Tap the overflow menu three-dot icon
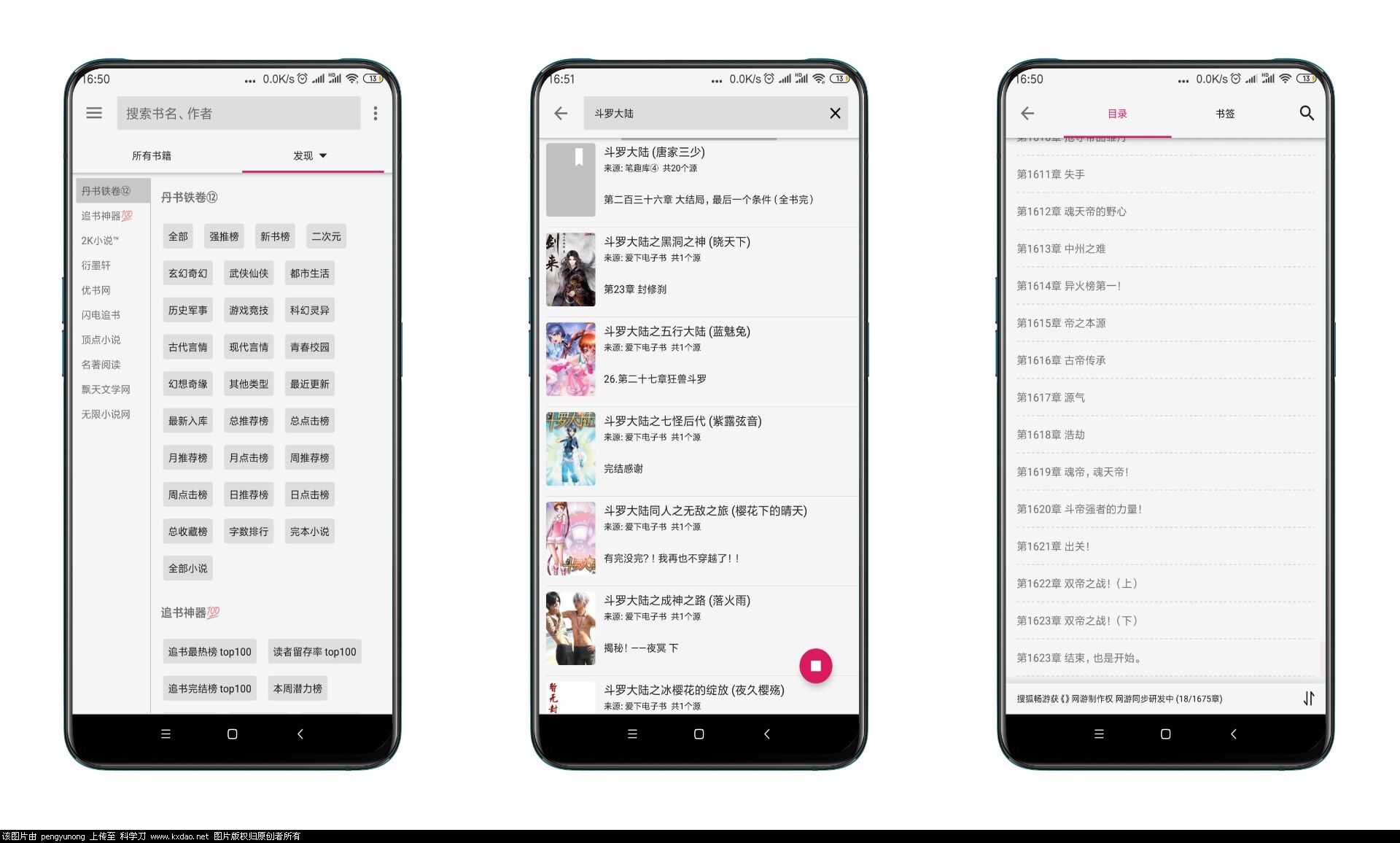The height and width of the screenshot is (843, 1400). pos(376,113)
